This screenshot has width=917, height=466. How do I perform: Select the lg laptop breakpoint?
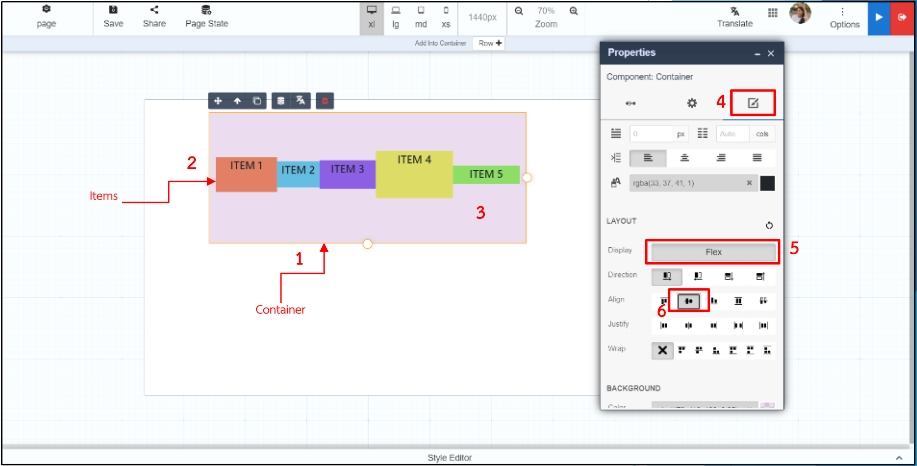[396, 17]
